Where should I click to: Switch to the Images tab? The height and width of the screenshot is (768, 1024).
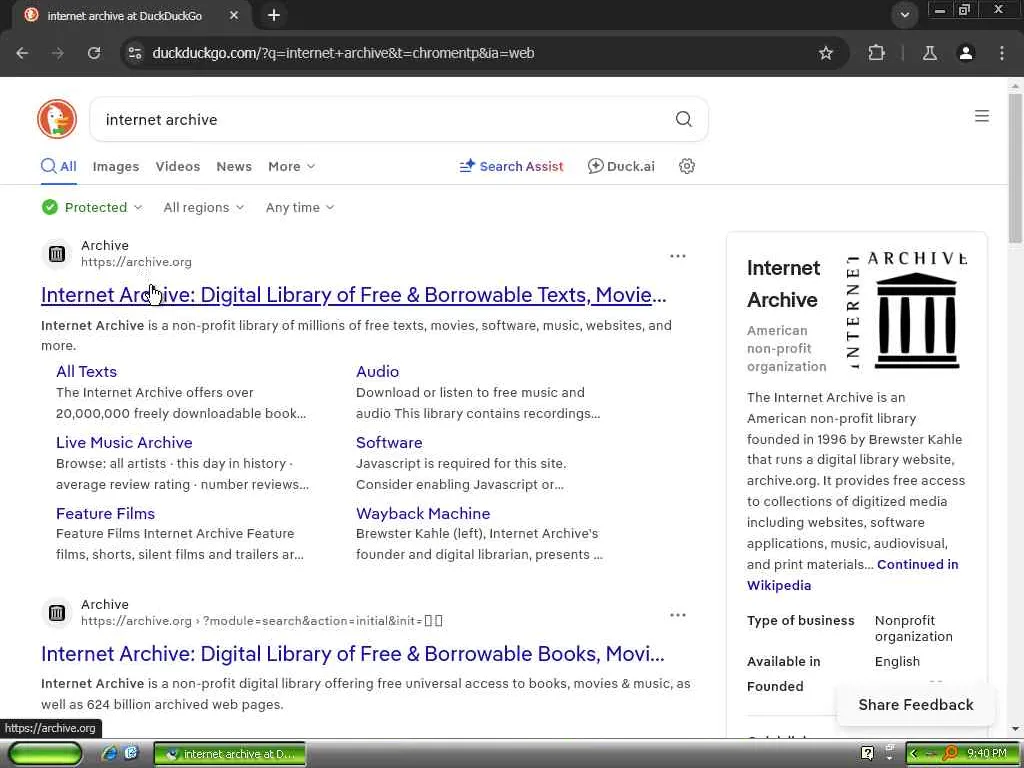click(116, 166)
